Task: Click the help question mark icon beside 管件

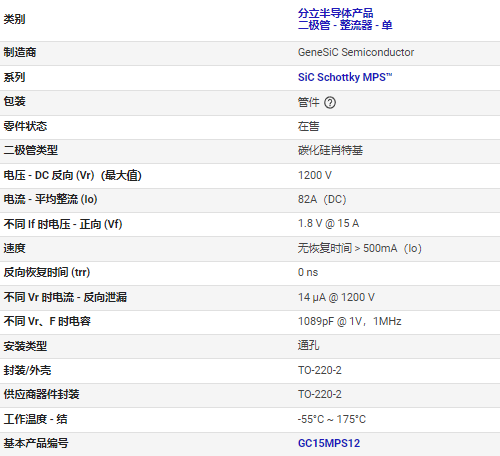Action: click(x=330, y=102)
